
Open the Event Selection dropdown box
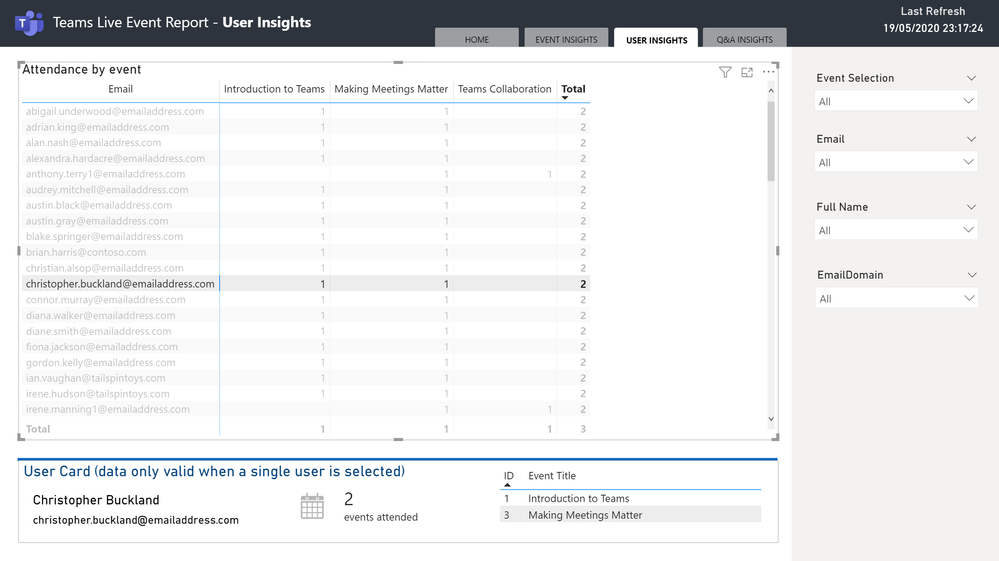[x=896, y=101]
